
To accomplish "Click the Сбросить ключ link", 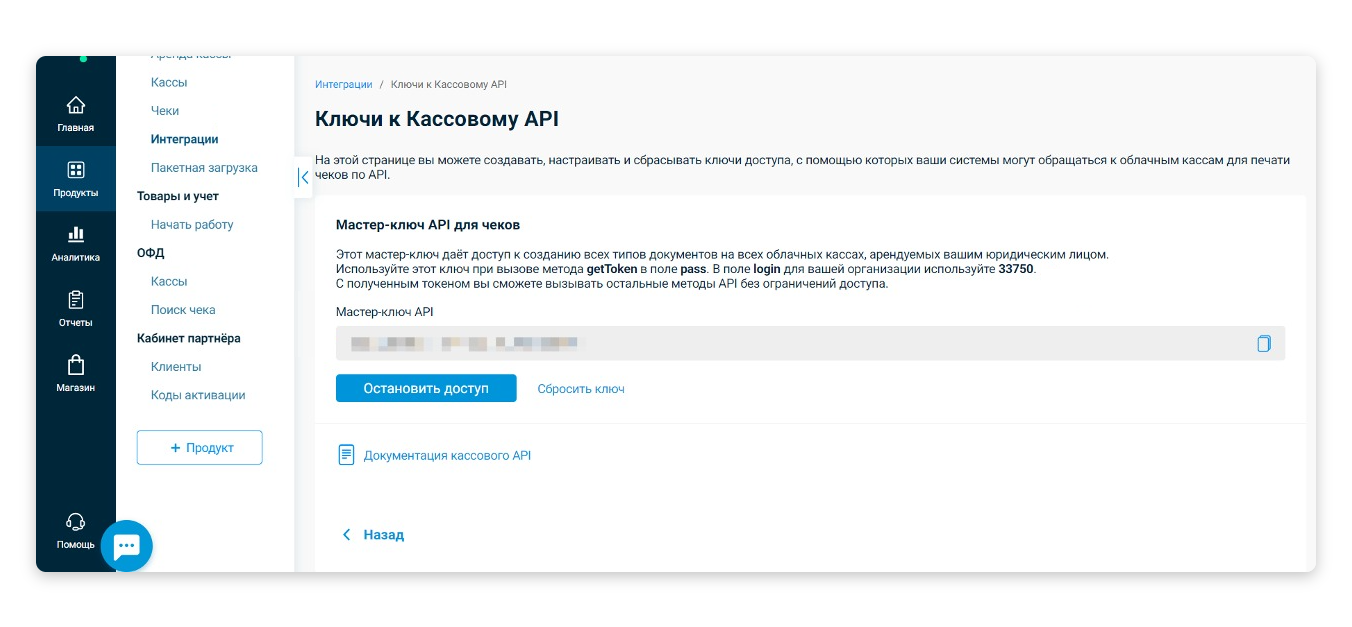I will click(x=581, y=389).
